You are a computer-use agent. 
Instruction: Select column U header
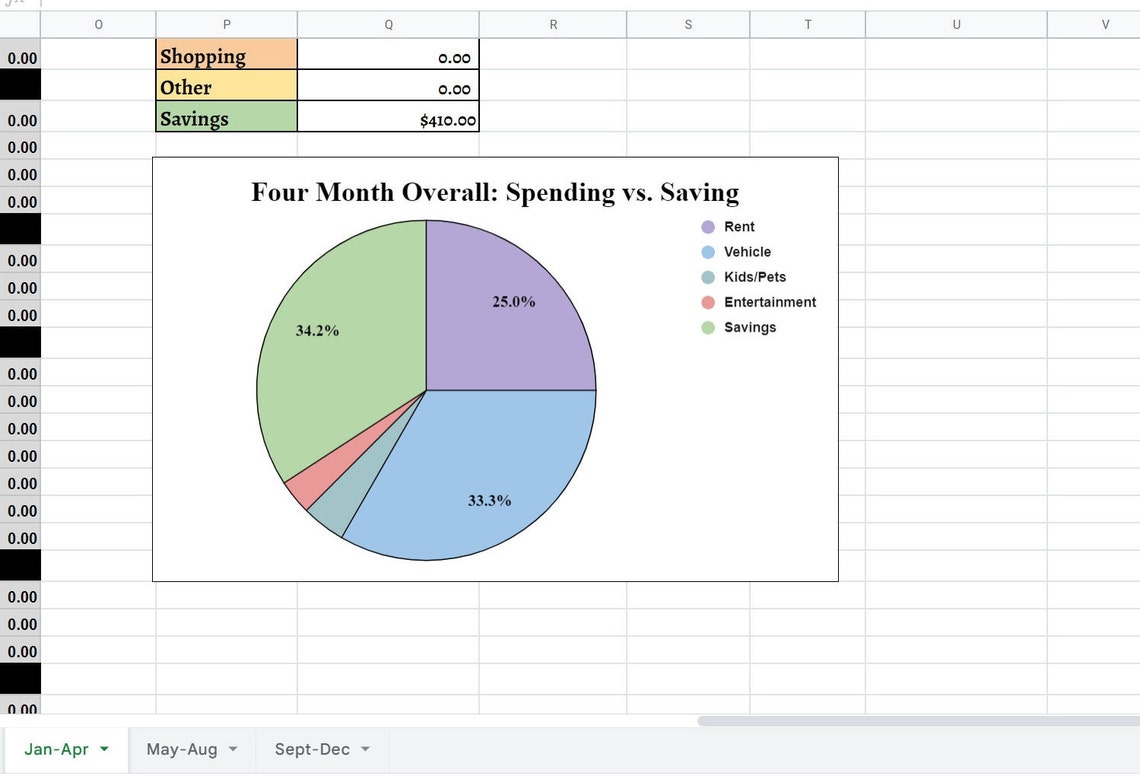coord(956,25)
